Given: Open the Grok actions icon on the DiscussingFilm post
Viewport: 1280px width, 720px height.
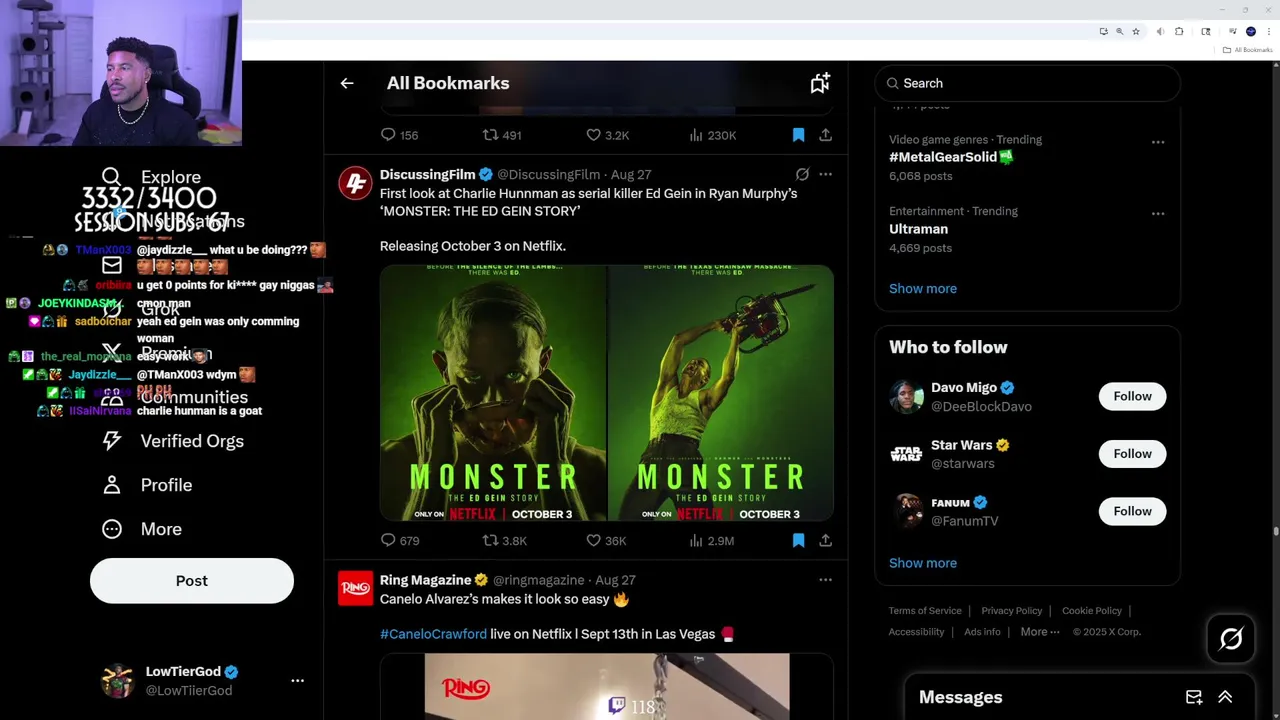Looking at the screenshot, I should point(802,174).
